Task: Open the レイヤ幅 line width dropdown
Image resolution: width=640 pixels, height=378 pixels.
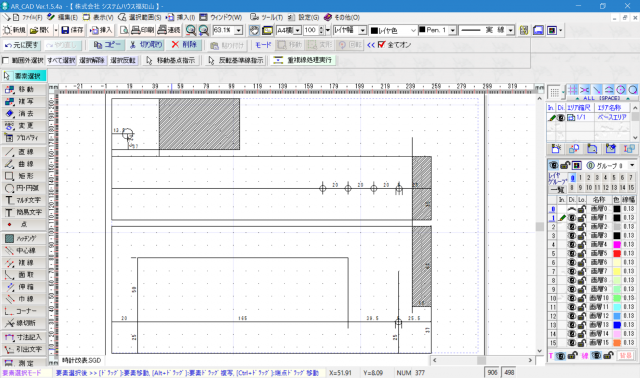Action: [362, 31]
